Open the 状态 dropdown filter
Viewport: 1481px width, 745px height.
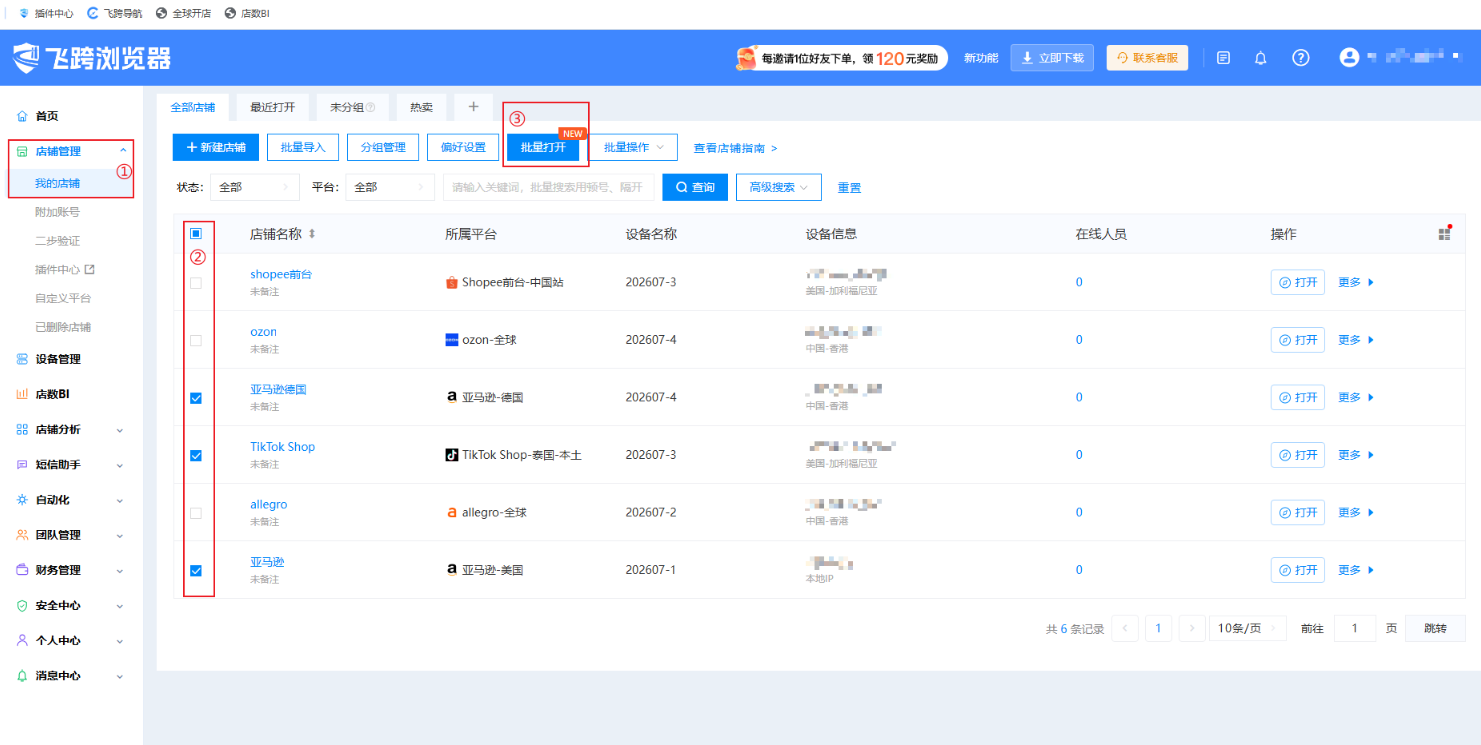255,187
